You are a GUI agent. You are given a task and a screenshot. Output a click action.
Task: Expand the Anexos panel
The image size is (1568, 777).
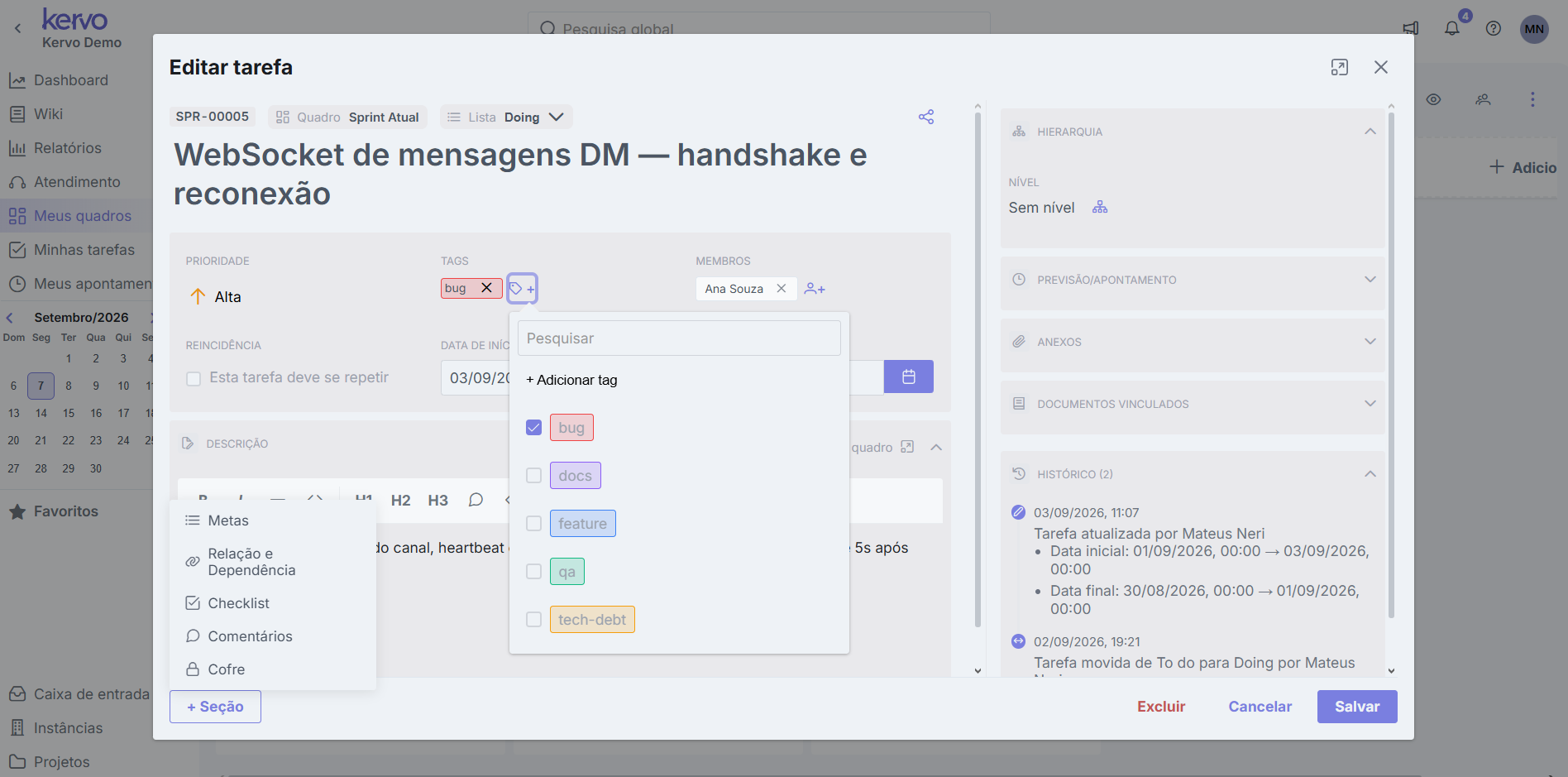click(1370, 342)
